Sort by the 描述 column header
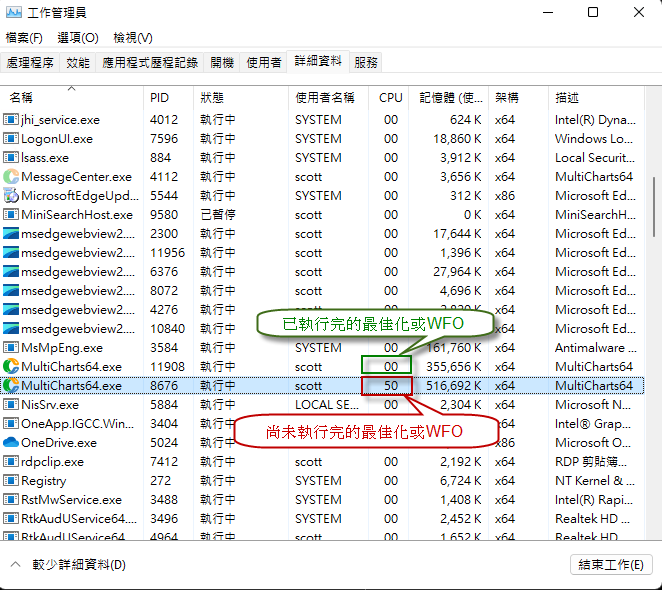662x590 pixels. [596, 98]
